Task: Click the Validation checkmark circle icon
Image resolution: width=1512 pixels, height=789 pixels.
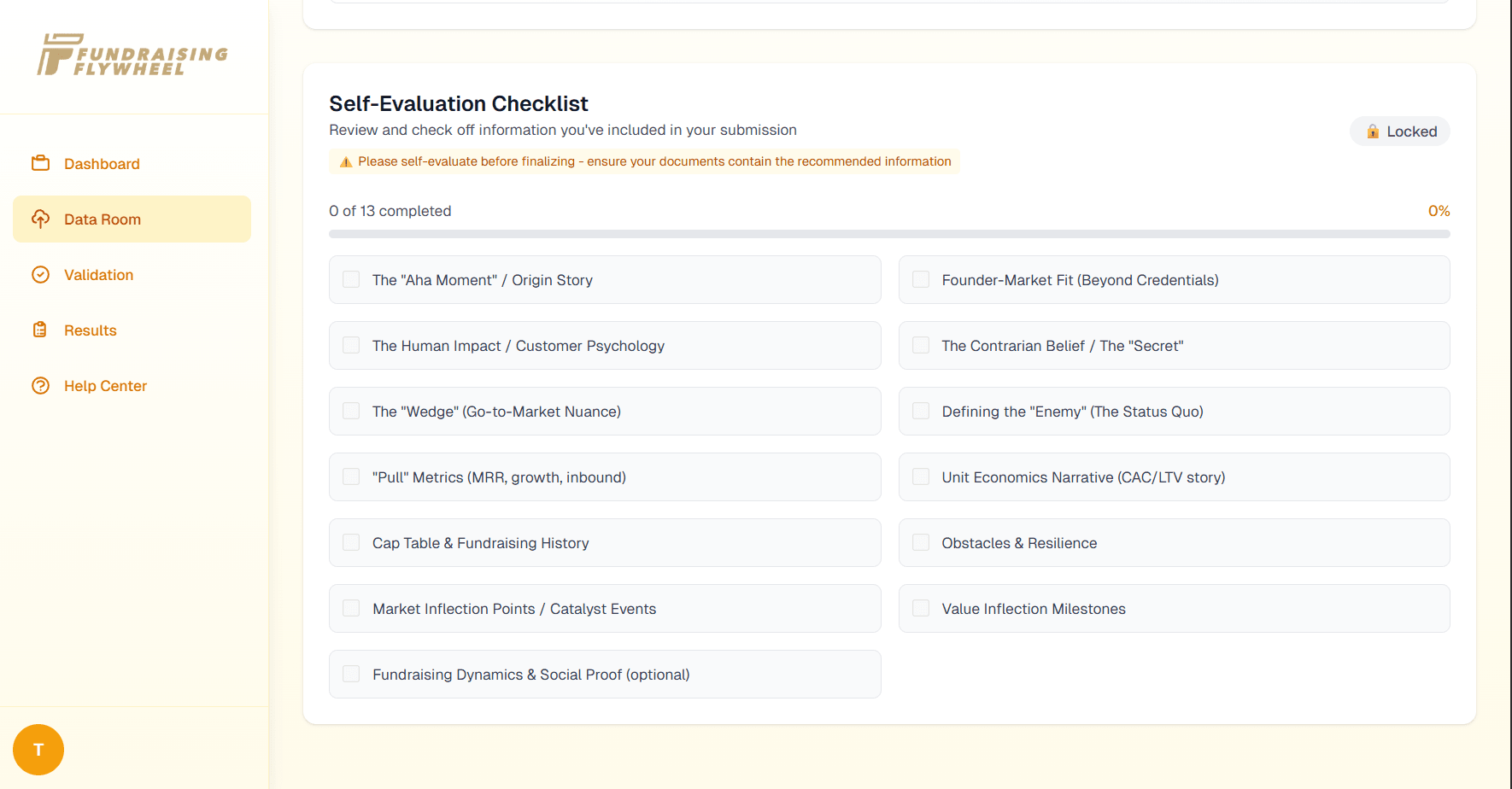Action: click(40, 274)
